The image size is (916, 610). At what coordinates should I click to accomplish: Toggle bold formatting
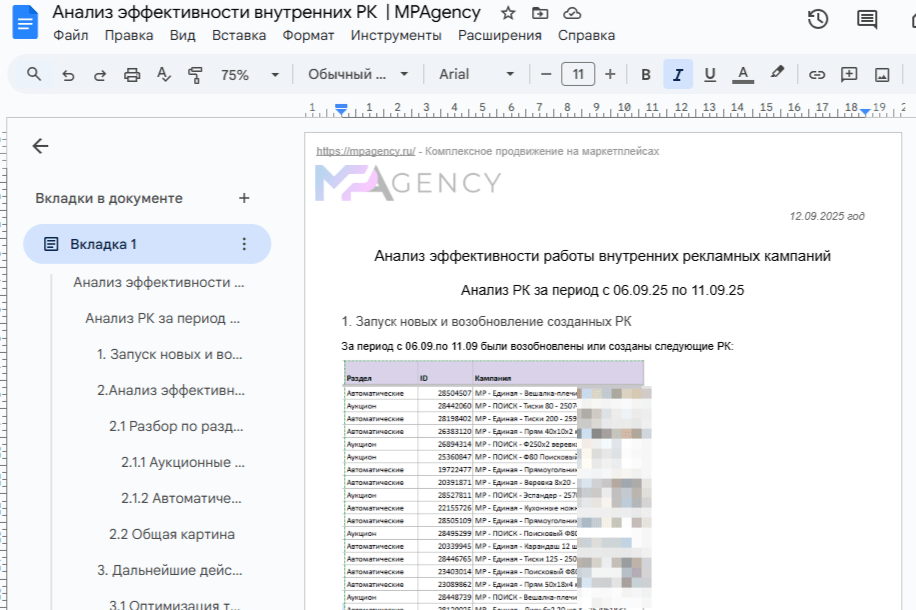(646, 74)
